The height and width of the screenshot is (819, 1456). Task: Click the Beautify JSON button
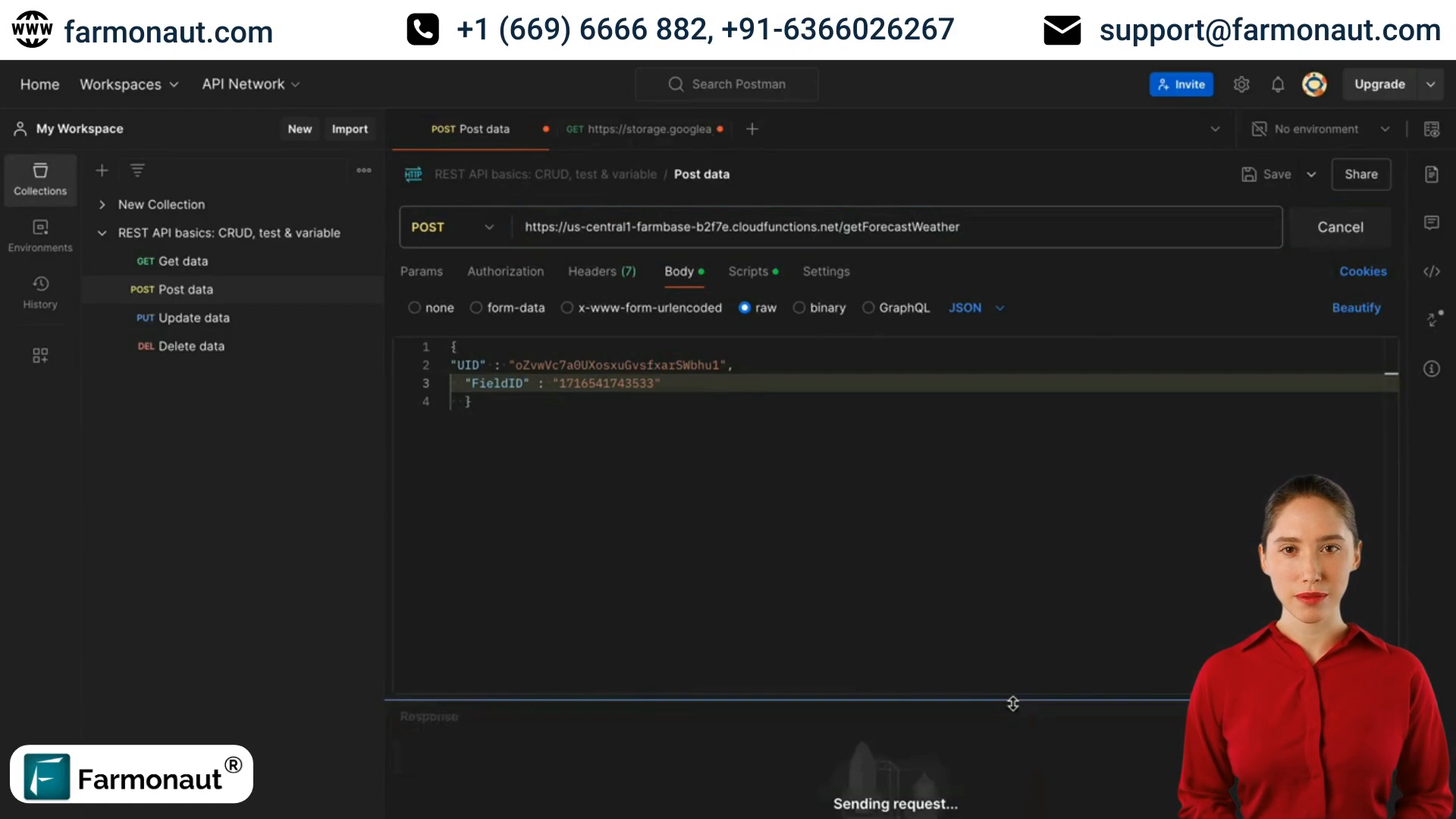[1356, 307]
